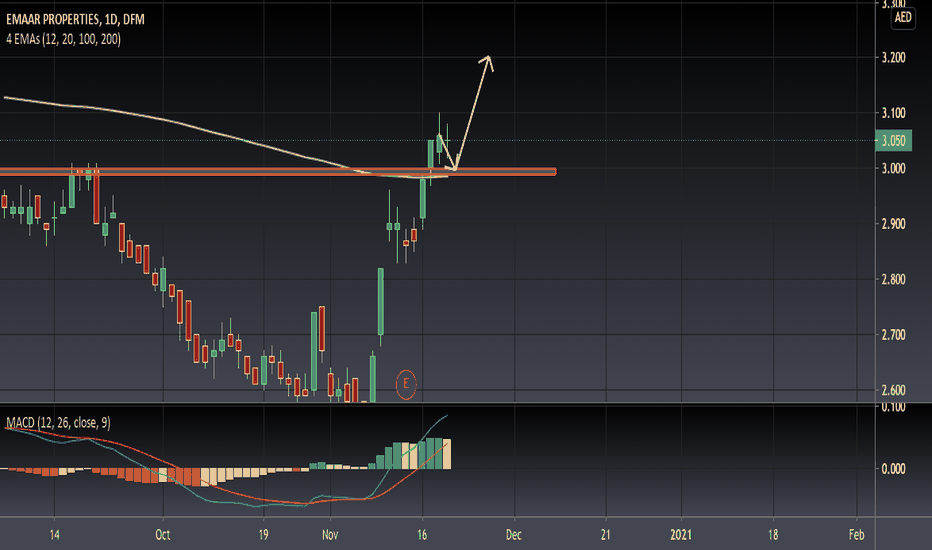Click the 2021 label on time axis
The width and height of the screenshot is (932, 550).
point(681,535)
